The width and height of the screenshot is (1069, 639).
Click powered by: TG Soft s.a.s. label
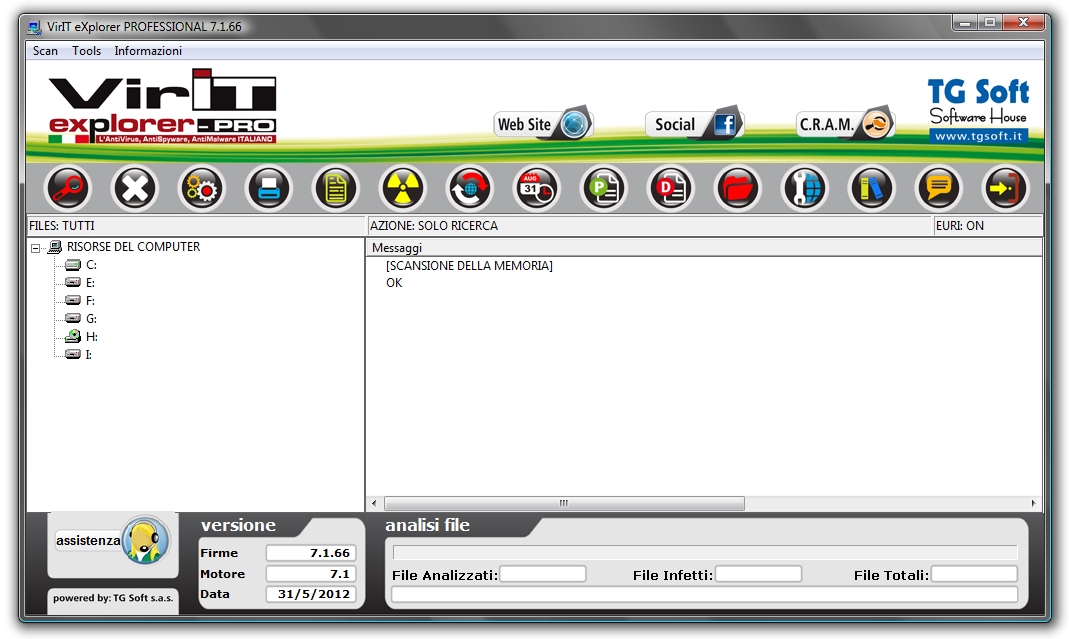[x=113, y=598]
